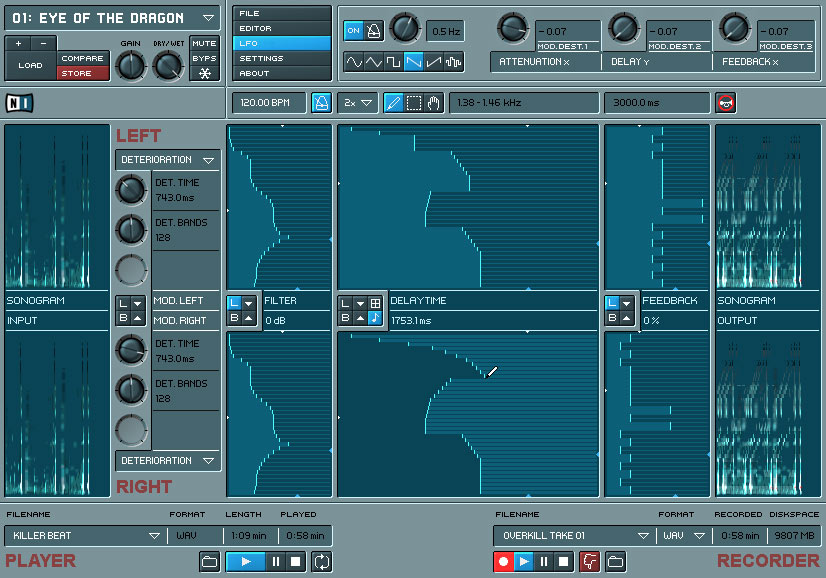The height and width of the screenshot is (578, 826).
Task: Click the Feedback section up-arrow copy button
Action: pos(626,318)
